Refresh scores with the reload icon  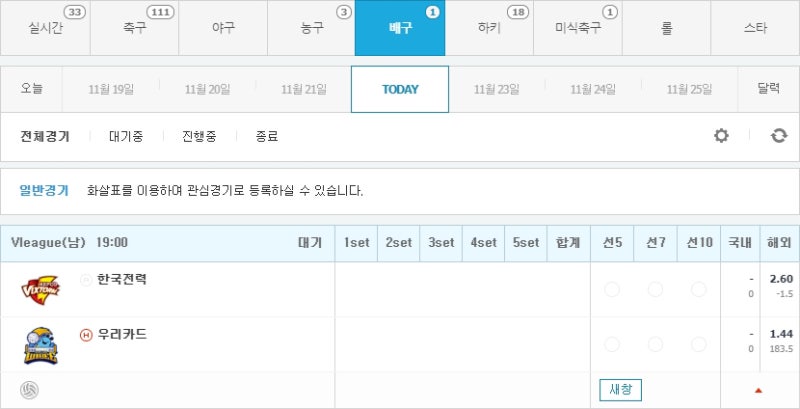click(779, 136)
